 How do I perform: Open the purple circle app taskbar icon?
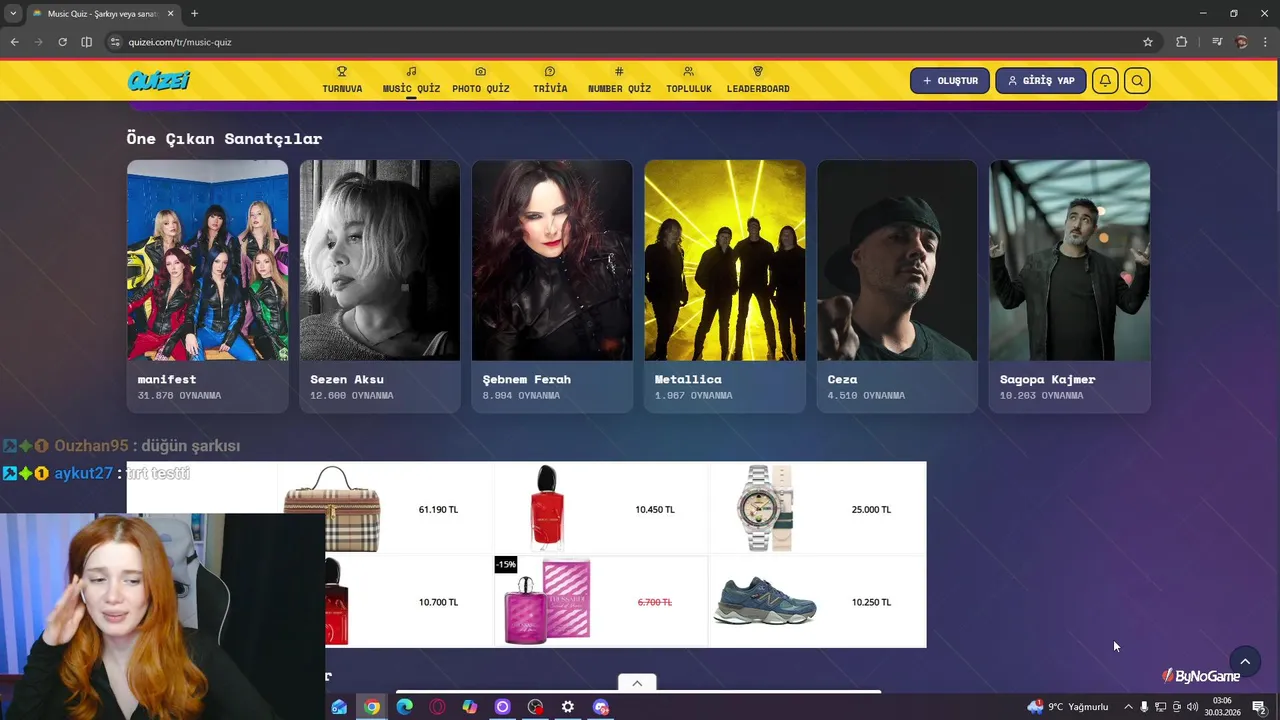[502, 707]
